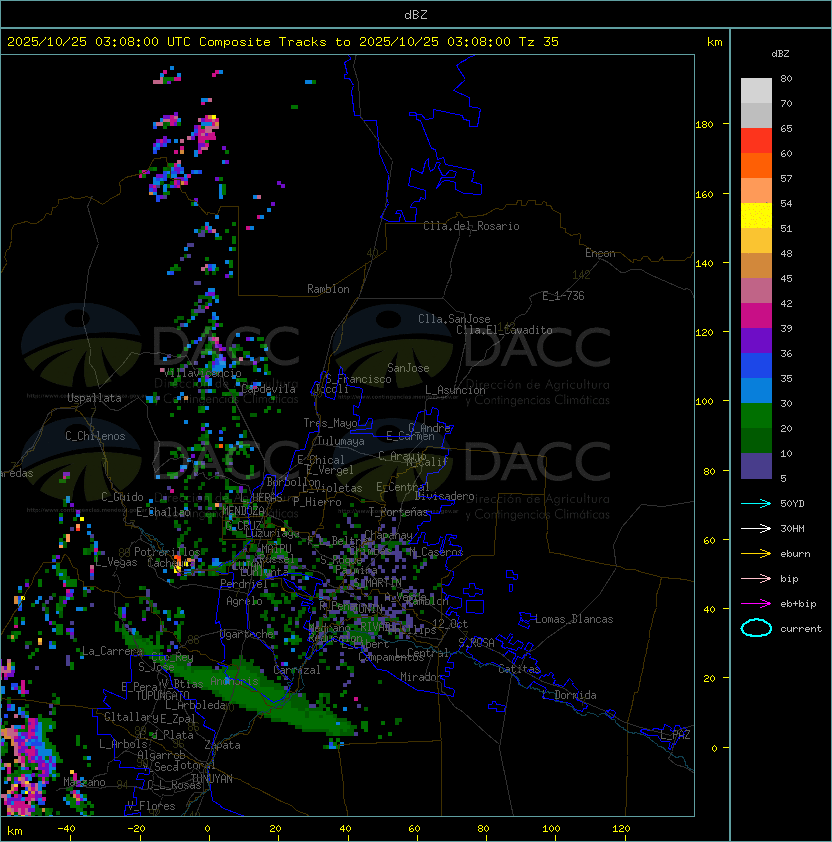
Task: Click the '120' tick on horizontal km axis
Action: click(x=621, y=829)
